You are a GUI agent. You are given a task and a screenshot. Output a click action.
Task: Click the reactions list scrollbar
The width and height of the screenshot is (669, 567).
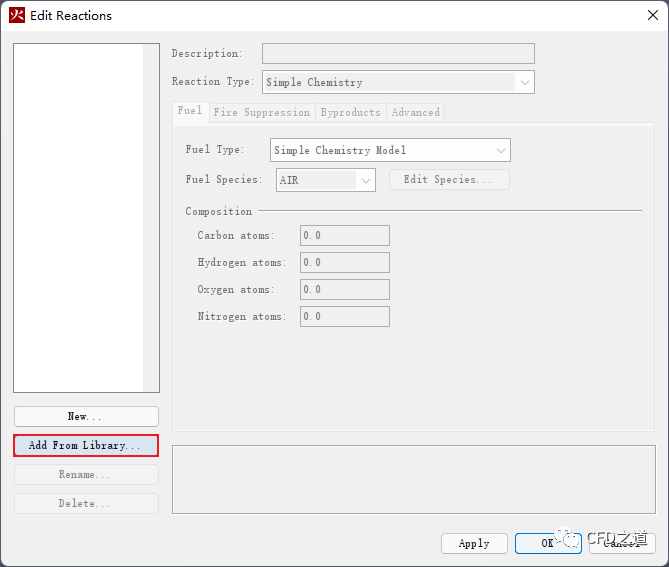[151, 218]
